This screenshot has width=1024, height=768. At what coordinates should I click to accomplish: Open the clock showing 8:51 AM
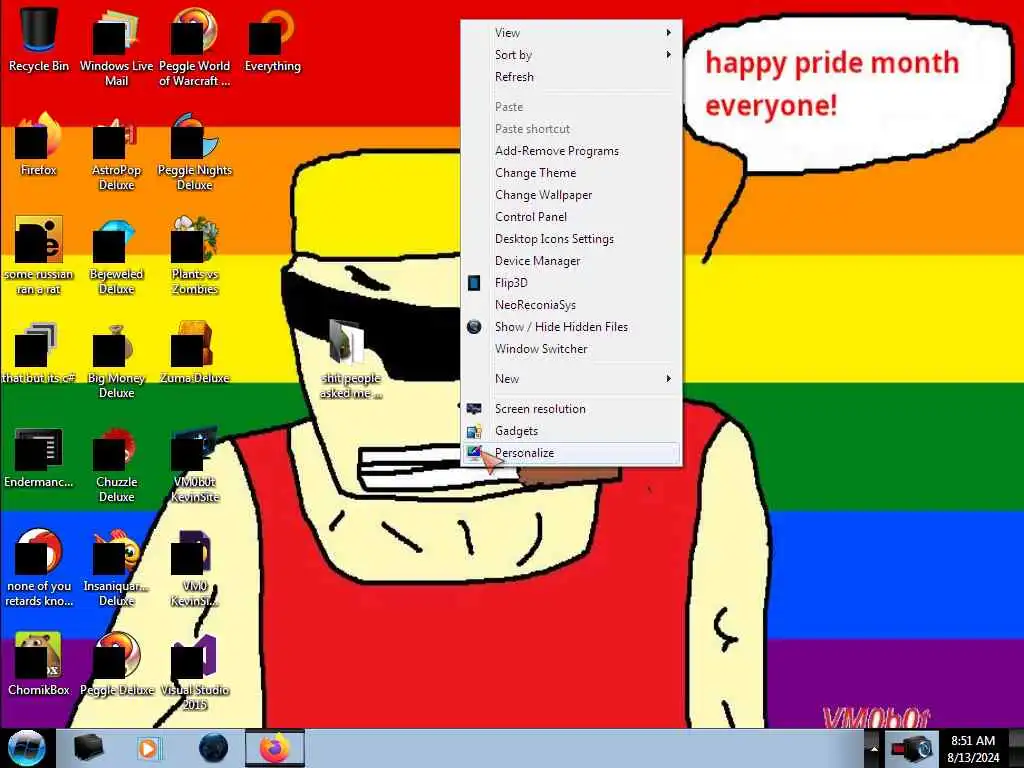click(x=973, y=749)
